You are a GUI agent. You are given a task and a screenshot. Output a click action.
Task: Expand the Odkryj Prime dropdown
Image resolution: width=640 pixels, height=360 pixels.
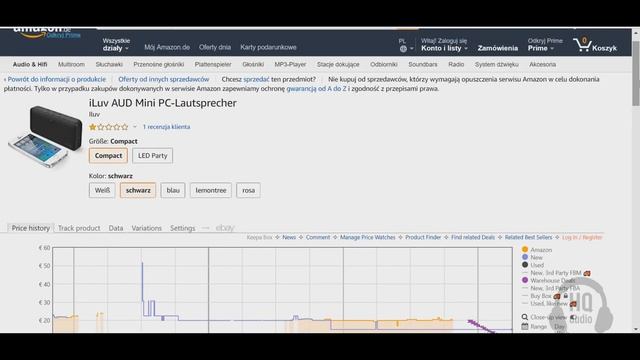click(544, 44)
